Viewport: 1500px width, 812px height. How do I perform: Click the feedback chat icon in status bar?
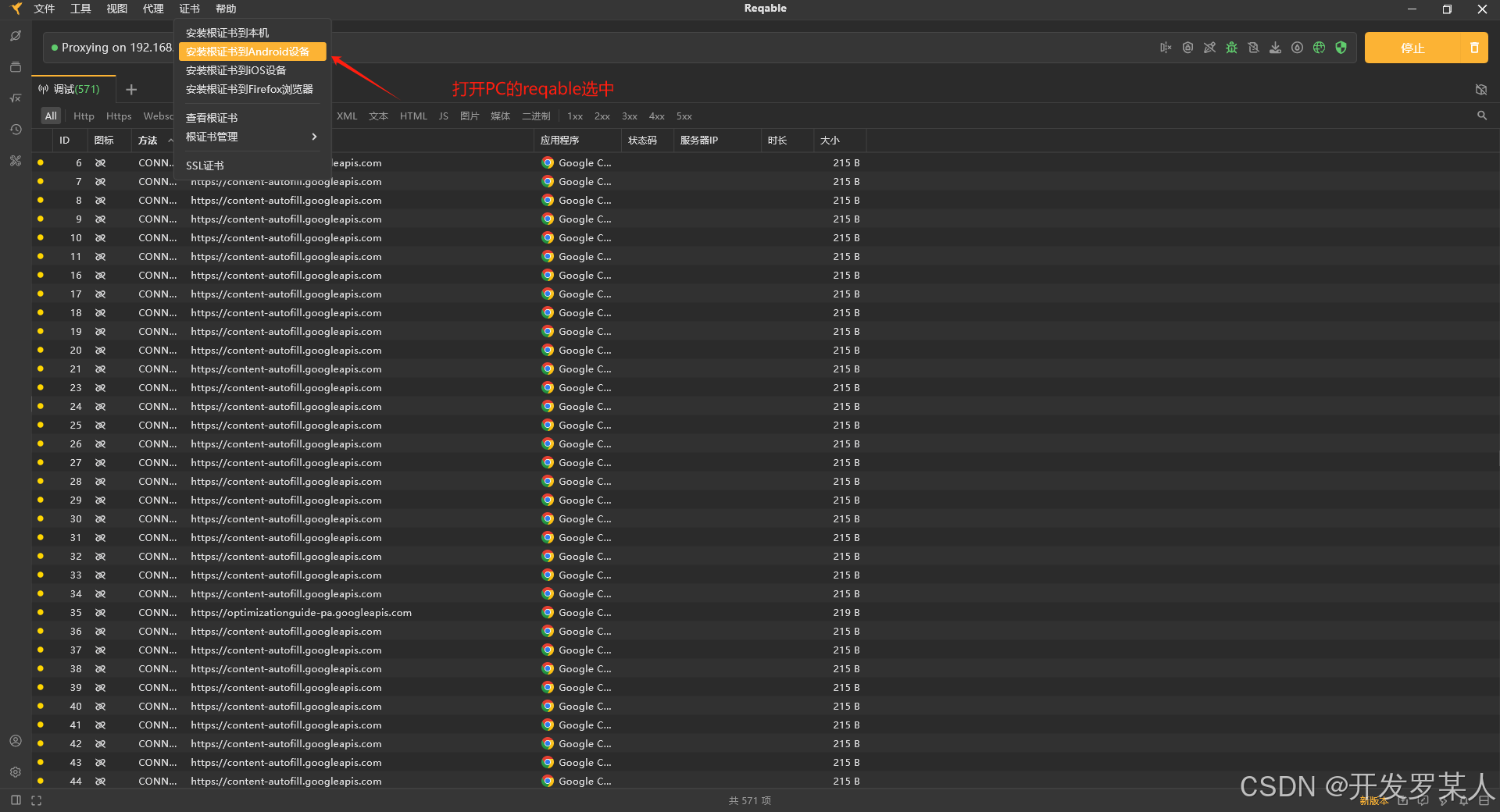pyautogui.click(x=1423, y=800)
